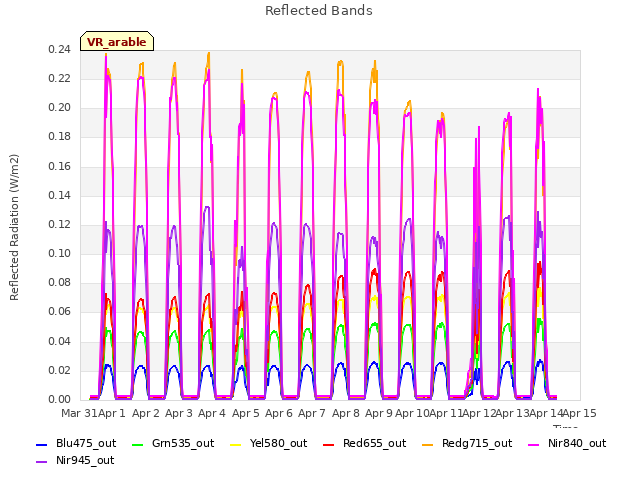640x480 pixels.
Task: Select the Nir945_out legend label
Action: 85,460
